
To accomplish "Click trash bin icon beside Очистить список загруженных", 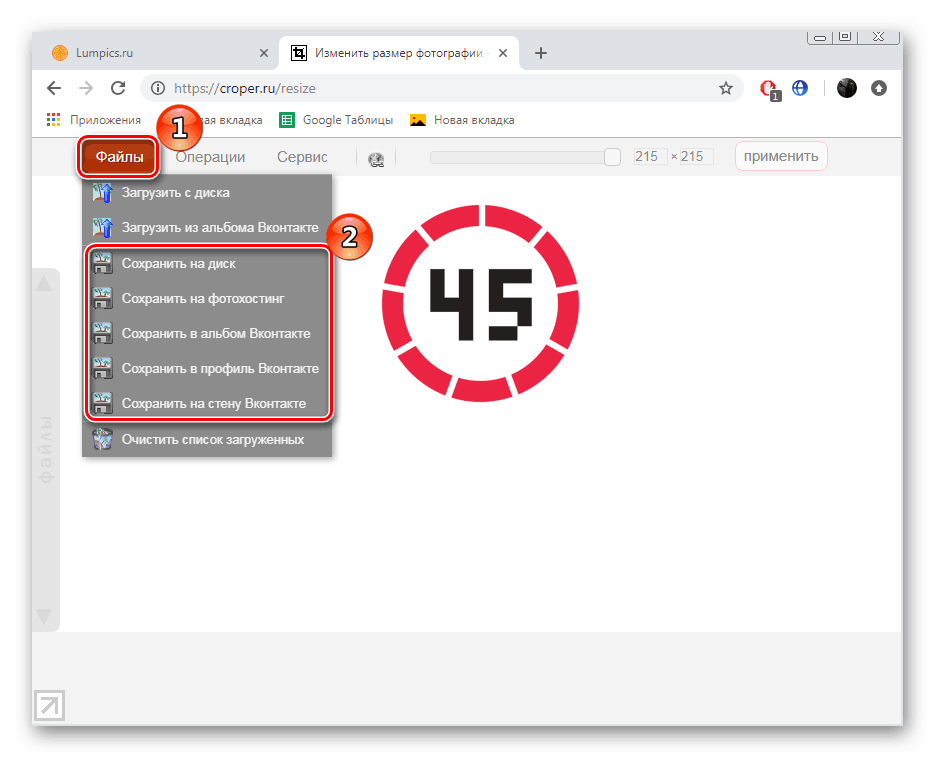I will [103, 440].
